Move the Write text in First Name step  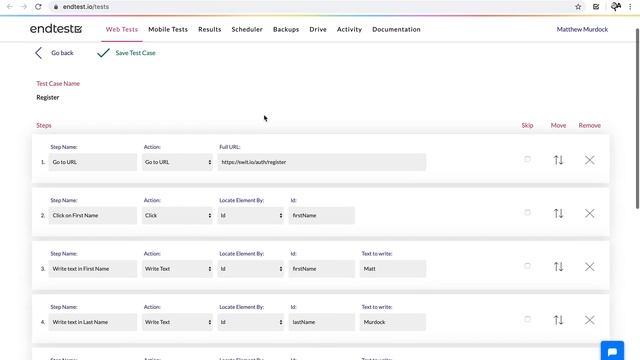pyautogui.click(x=558, y=267)
